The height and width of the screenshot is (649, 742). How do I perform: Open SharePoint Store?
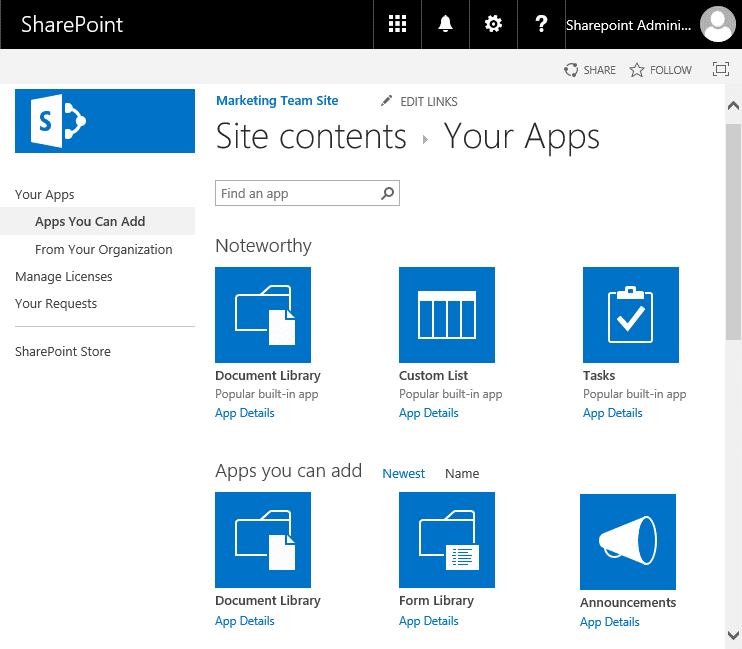(x=62, y=351)
